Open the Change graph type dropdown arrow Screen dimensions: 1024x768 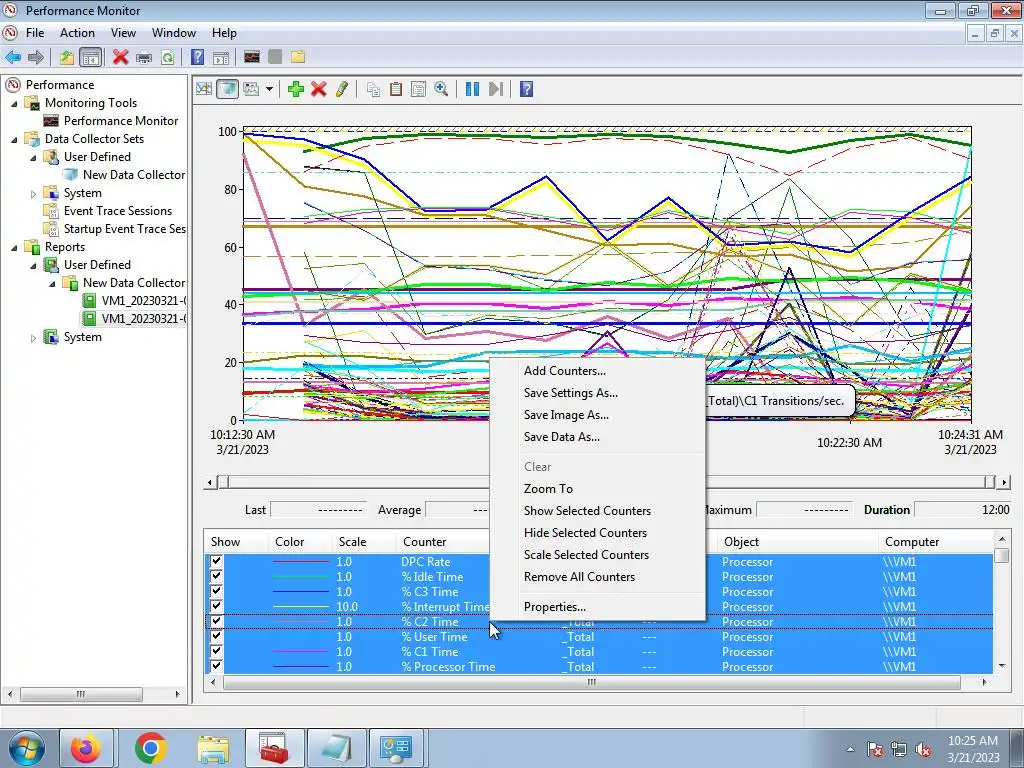tap(269, 89)
